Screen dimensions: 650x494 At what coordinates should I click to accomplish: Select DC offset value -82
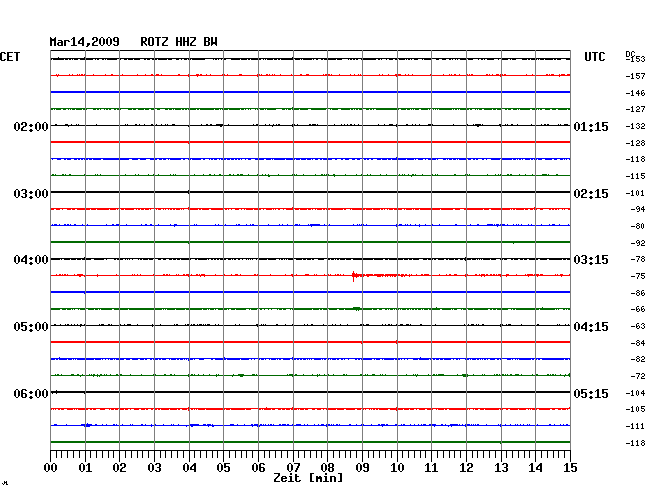pyautogui.click(x=638, y=360)
